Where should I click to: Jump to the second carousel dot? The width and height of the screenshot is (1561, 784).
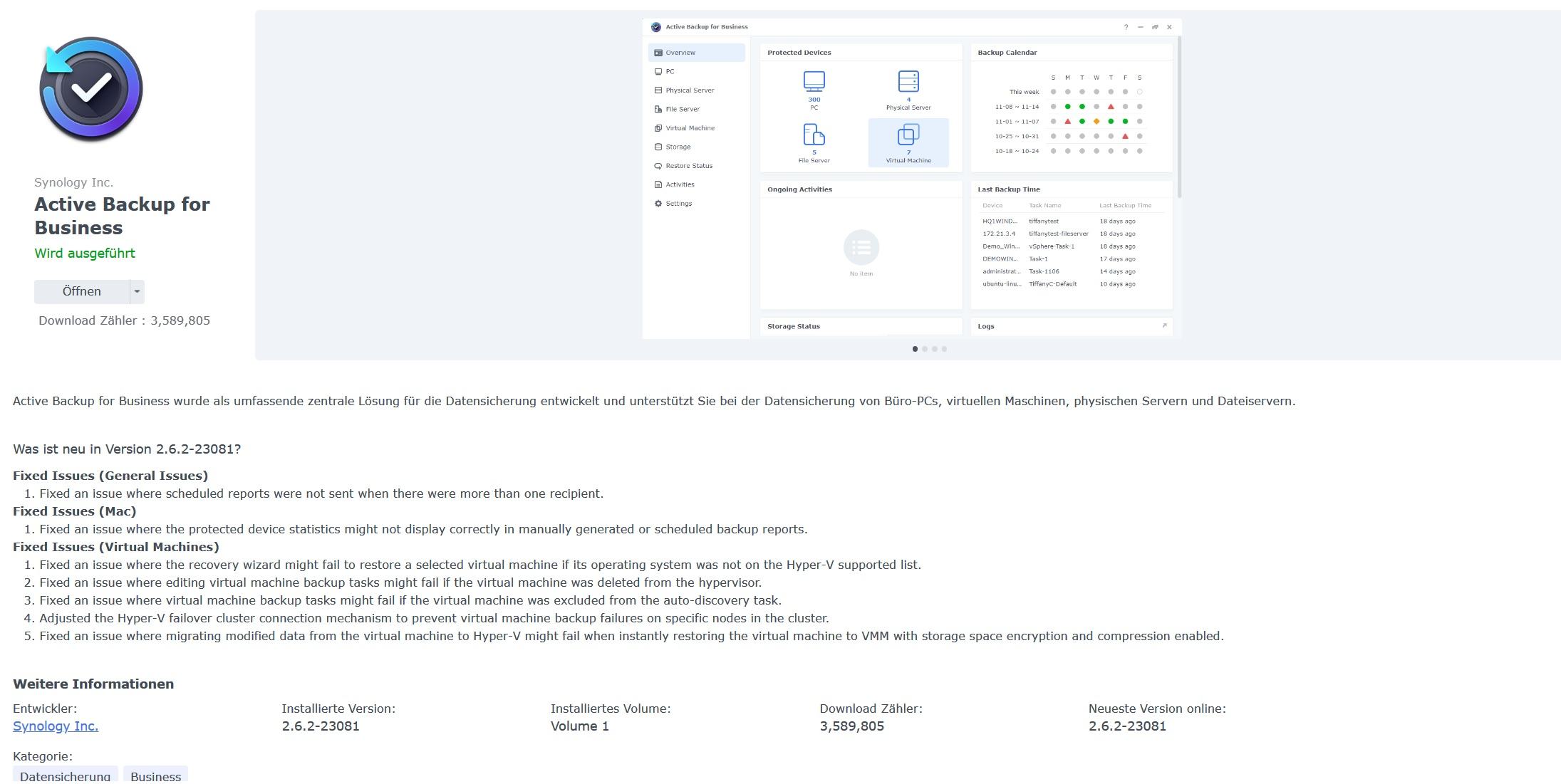[925, 349]
